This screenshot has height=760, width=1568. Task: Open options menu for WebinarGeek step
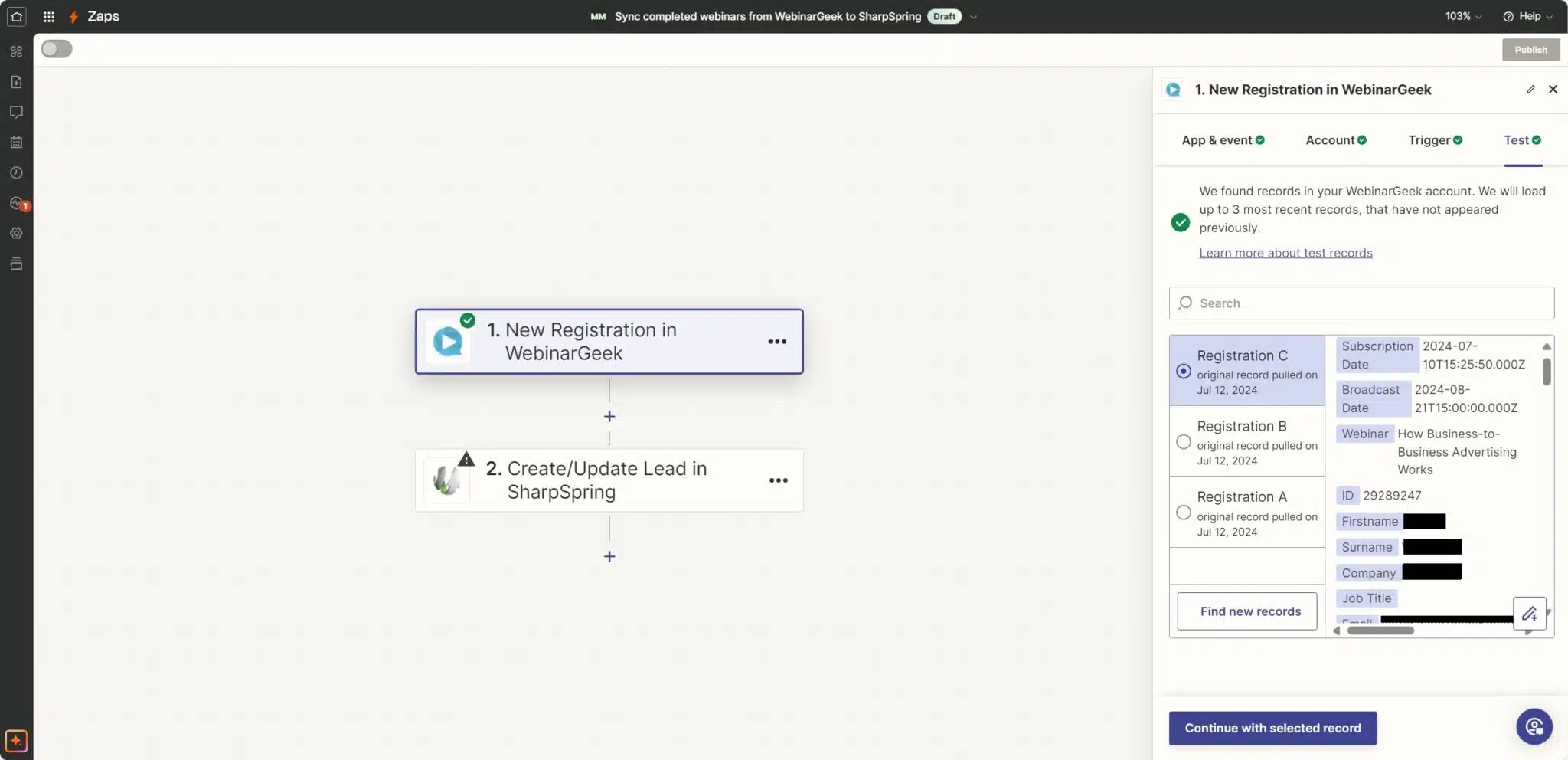click(x=777, y=342)
